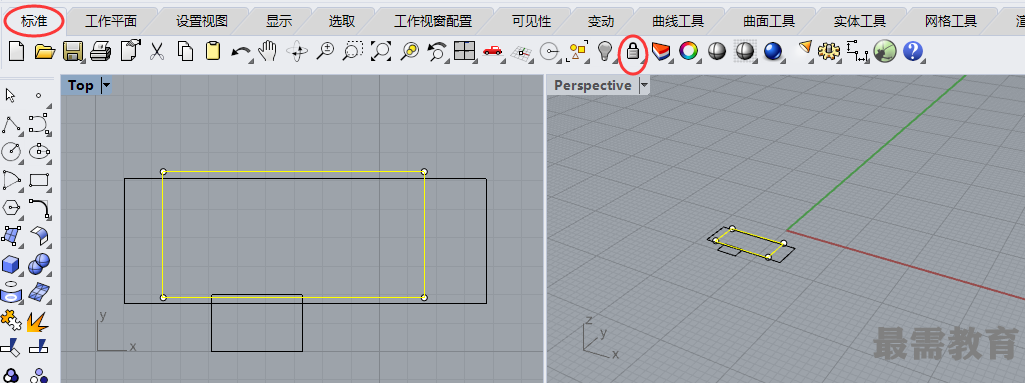Viewport: 1025px width, 383px height.
Task: Copy selection using the Copy icon
Action: pyautogui.click(x=186, y=51)
